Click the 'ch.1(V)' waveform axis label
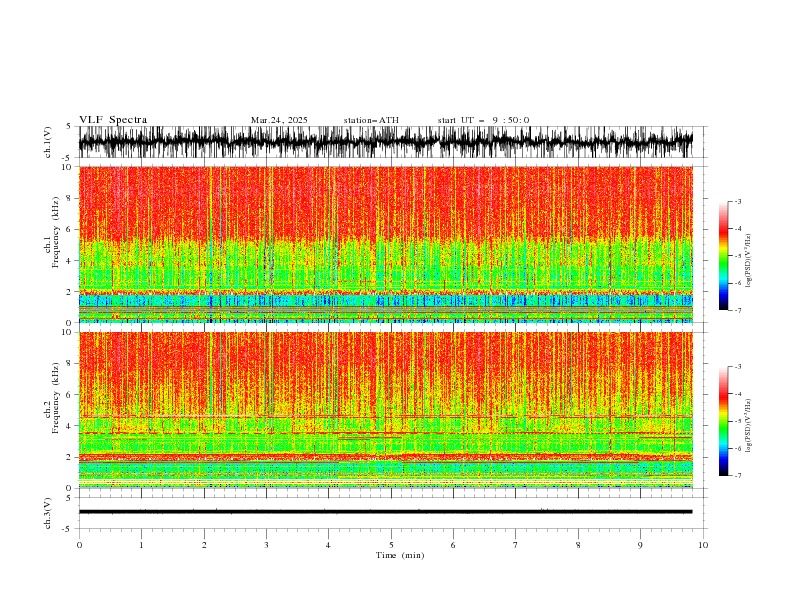Viewport: 792px width, 612px height. 48,142
